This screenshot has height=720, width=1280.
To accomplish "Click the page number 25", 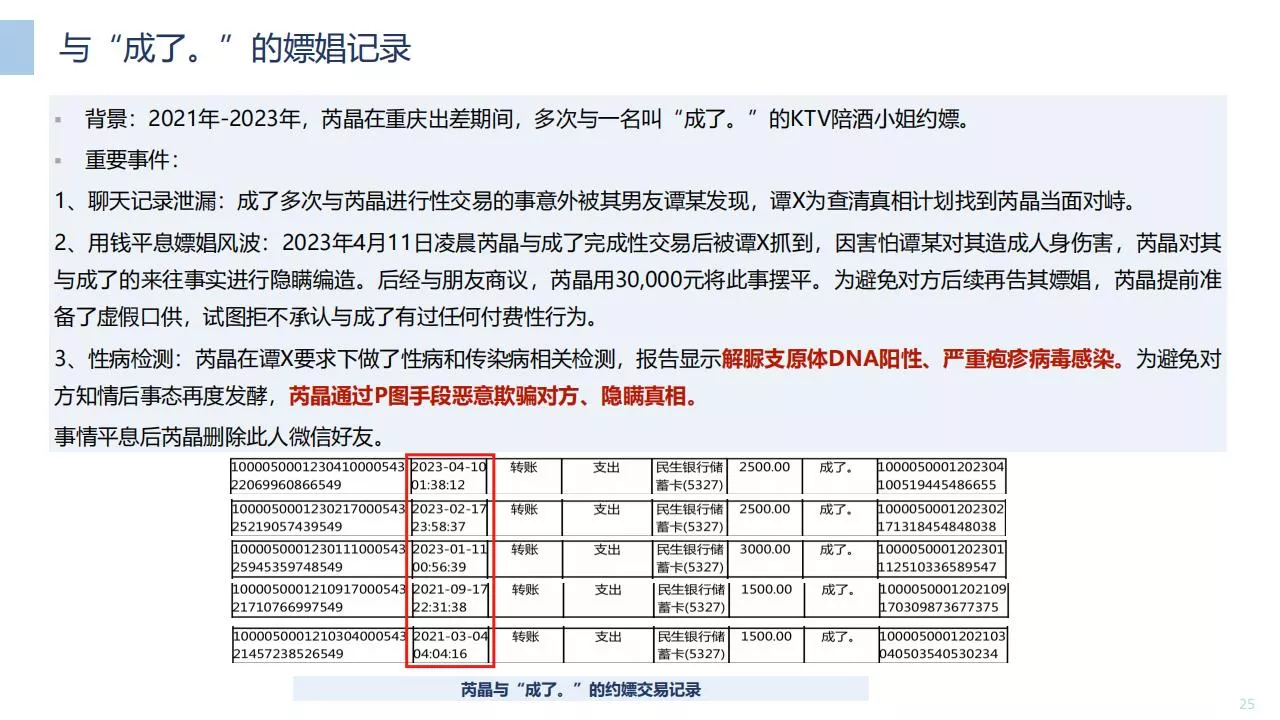I will tap(1247, 704).
